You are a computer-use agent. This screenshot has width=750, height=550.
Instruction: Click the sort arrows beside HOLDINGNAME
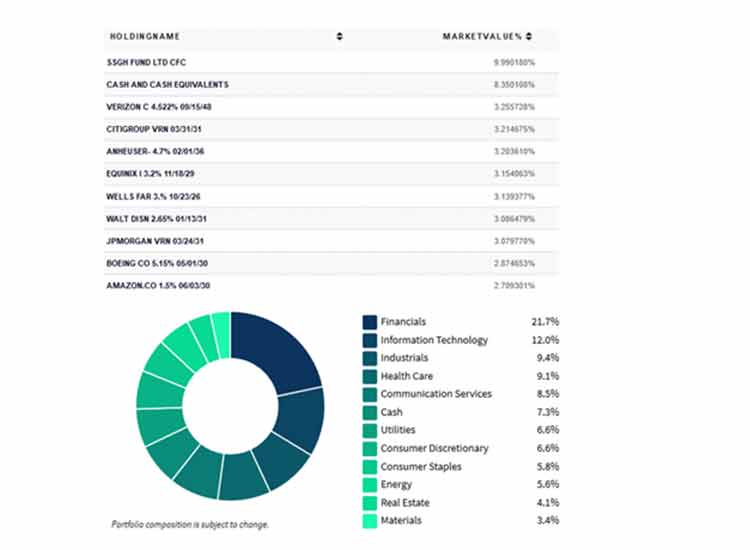pos(339,37)
